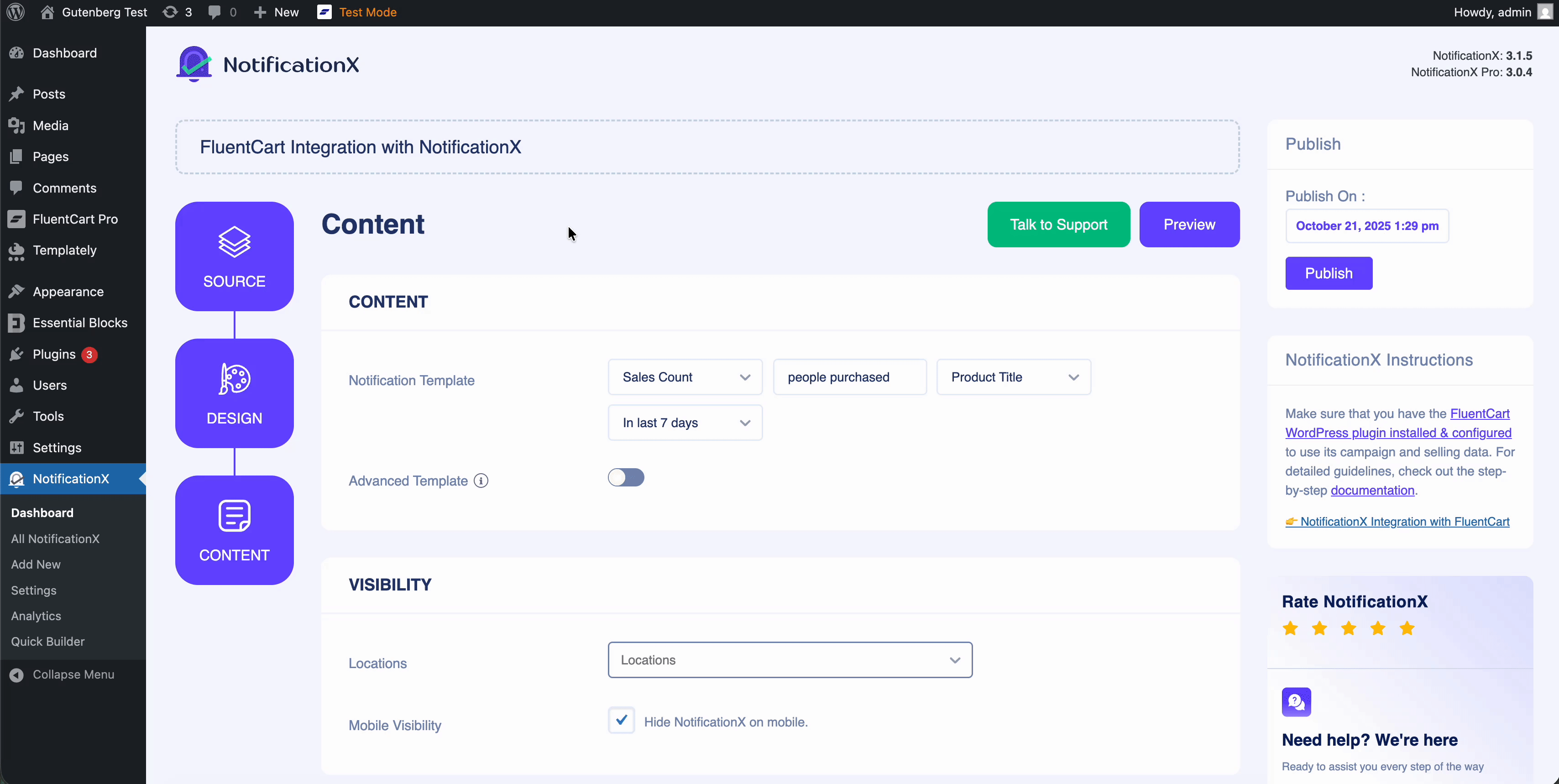Click the update/refresh icon in admin bar

pos(171,11)
